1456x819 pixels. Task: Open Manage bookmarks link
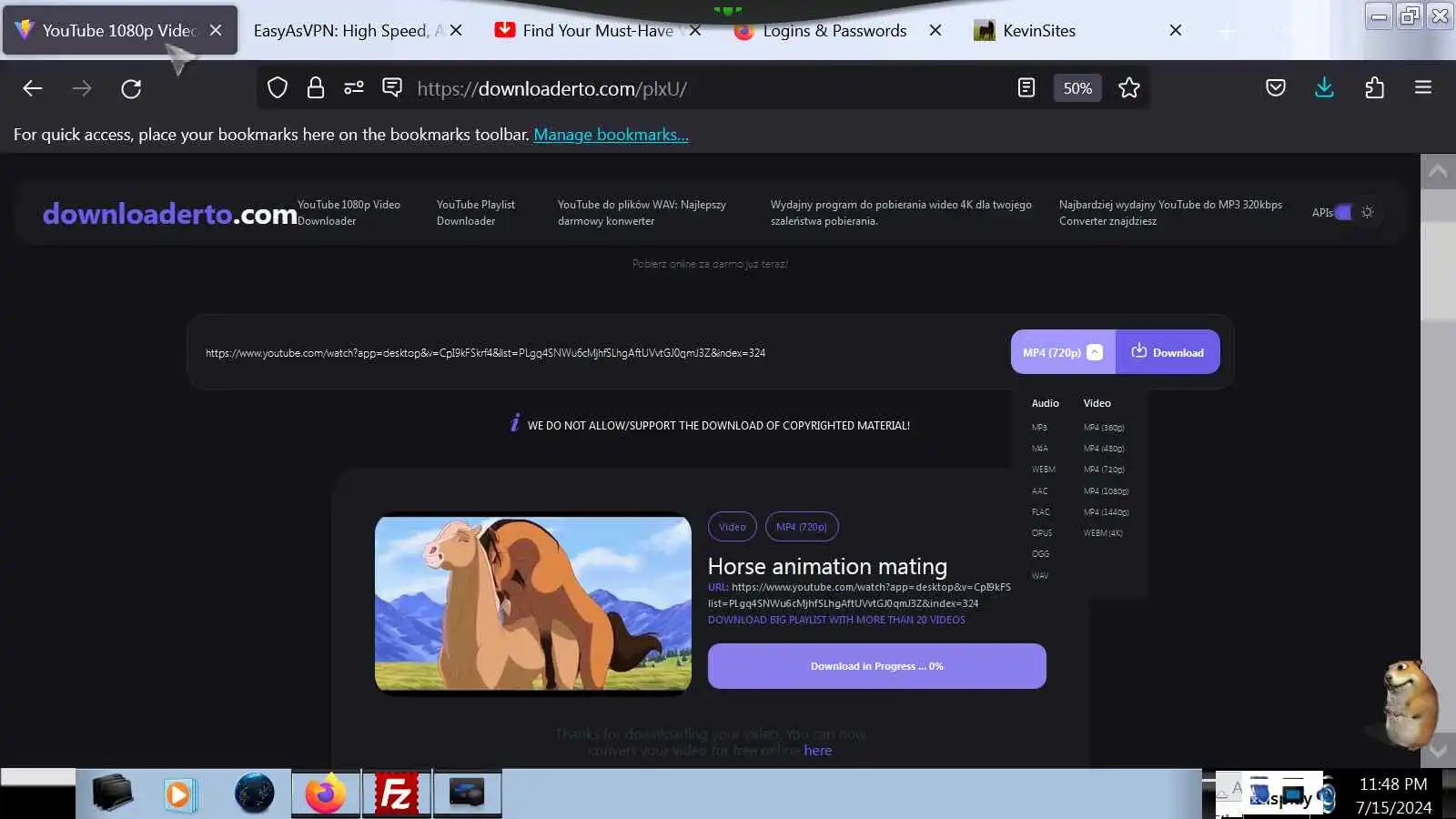point(611,135)
